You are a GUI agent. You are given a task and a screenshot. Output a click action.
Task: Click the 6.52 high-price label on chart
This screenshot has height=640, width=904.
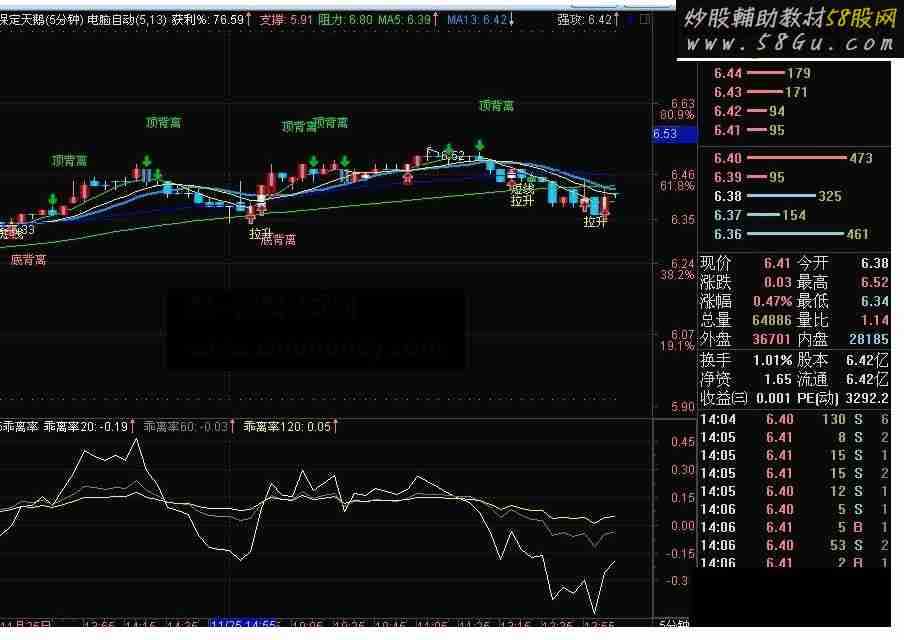pos(453,156)
